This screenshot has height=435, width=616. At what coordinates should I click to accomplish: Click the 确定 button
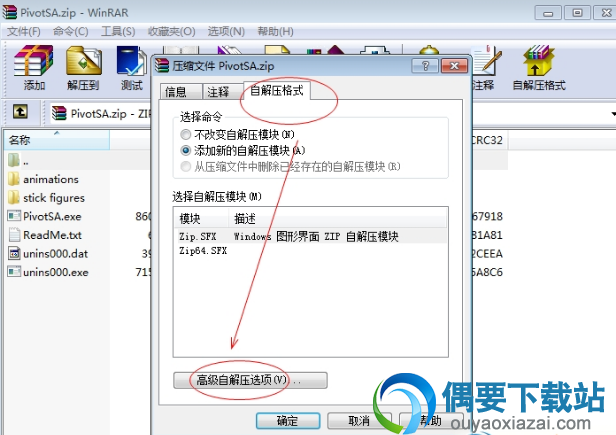288,421
